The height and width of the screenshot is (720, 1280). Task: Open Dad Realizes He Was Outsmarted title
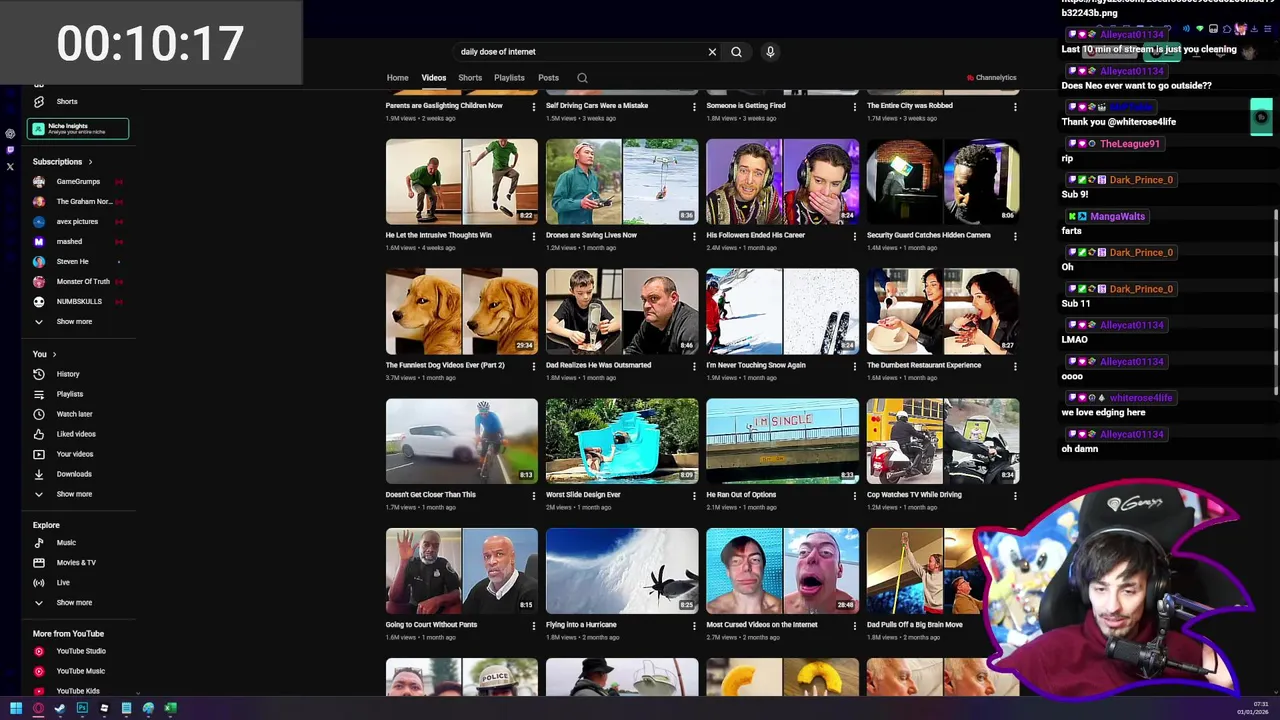click(x=598, y=365)
